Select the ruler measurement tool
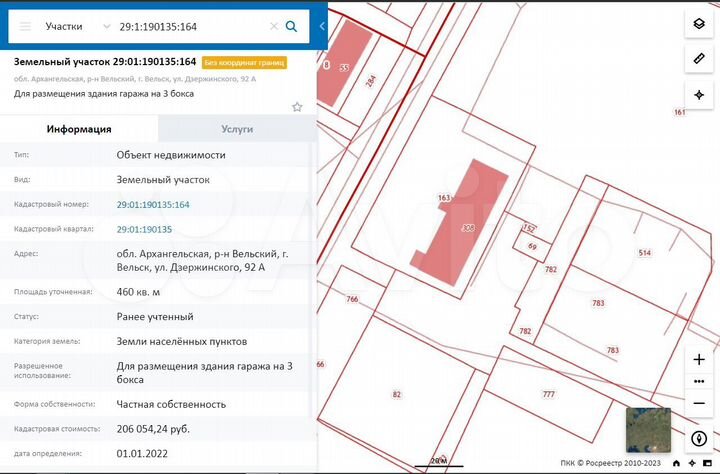 [699, 59]
